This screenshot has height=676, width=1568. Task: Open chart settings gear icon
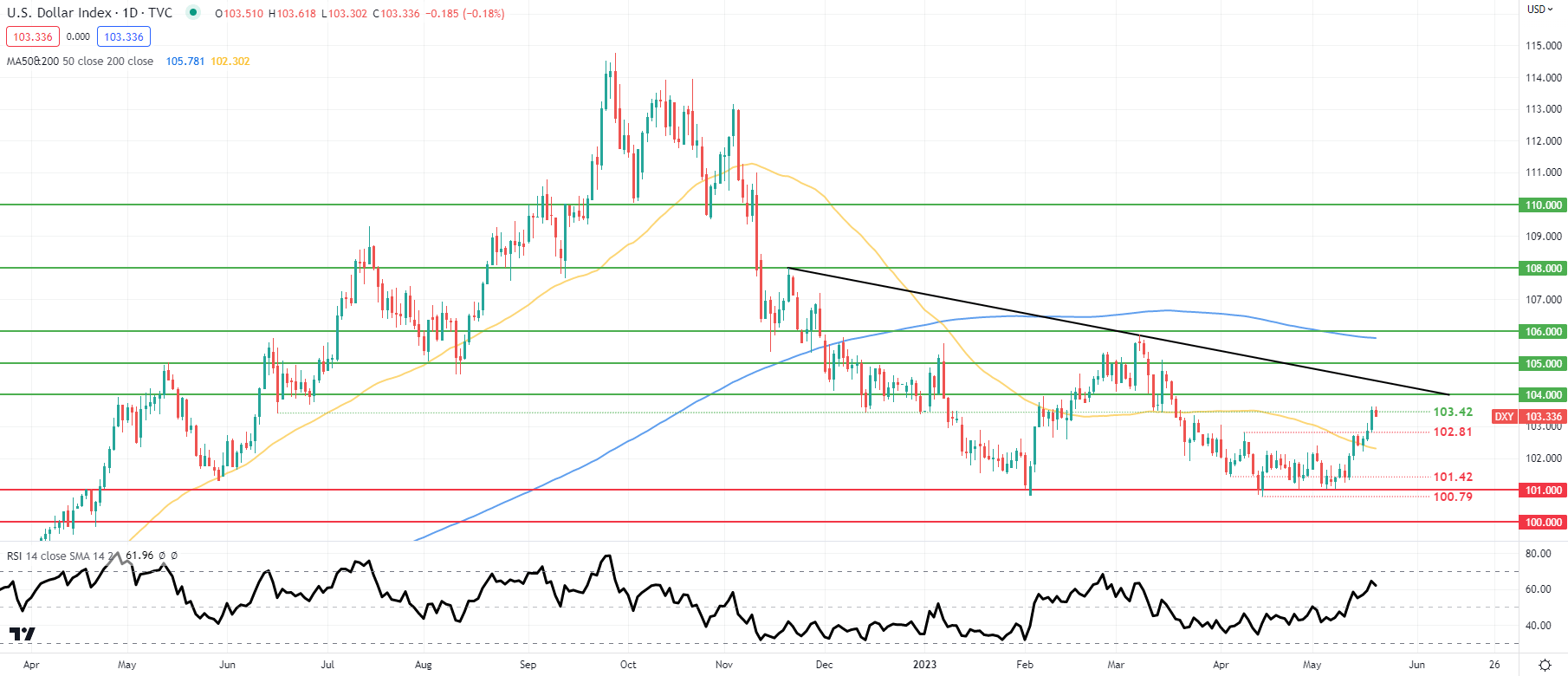click(1545, 666)
